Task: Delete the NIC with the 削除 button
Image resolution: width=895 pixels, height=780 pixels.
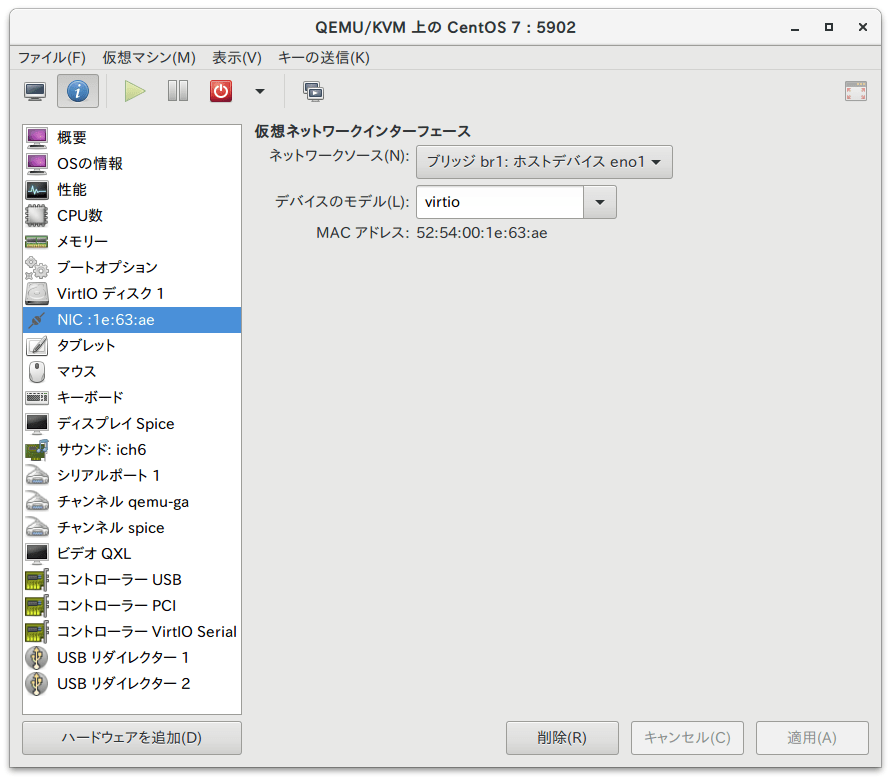Action: (562, 738)
